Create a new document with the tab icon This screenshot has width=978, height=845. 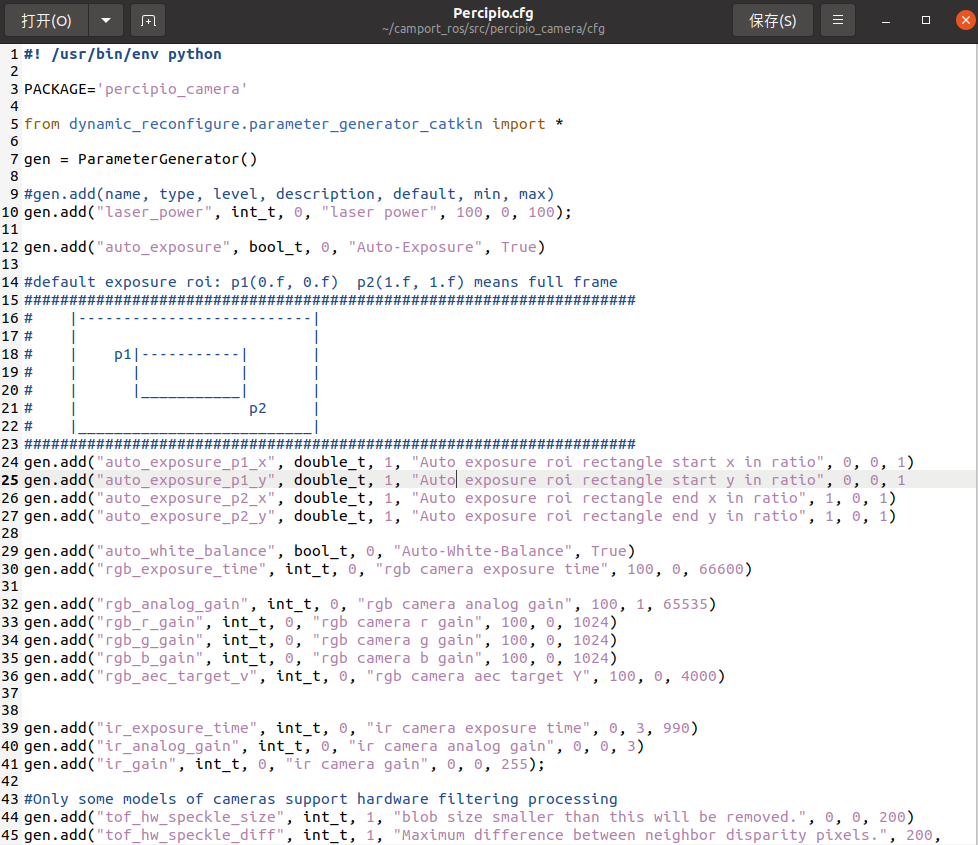pos(148,21)
